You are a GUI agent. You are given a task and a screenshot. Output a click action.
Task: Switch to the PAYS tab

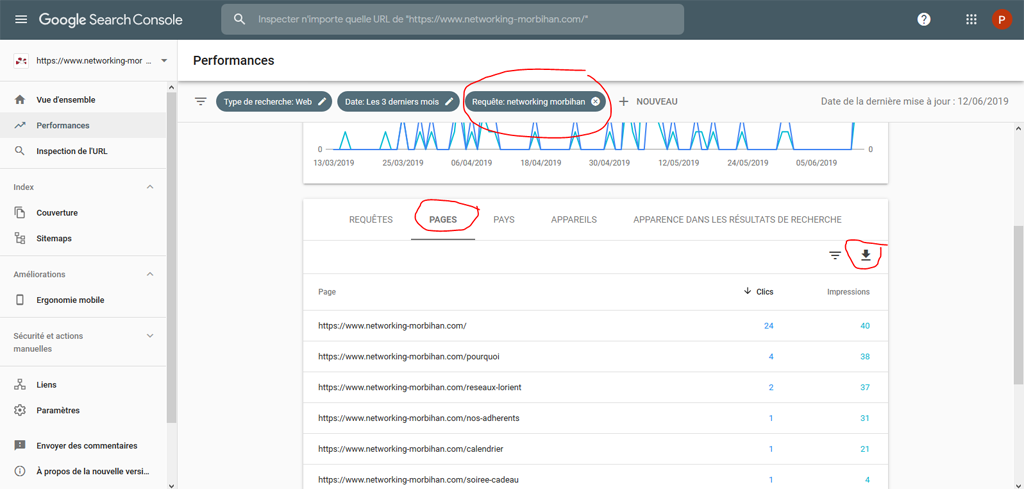[504, 220]
